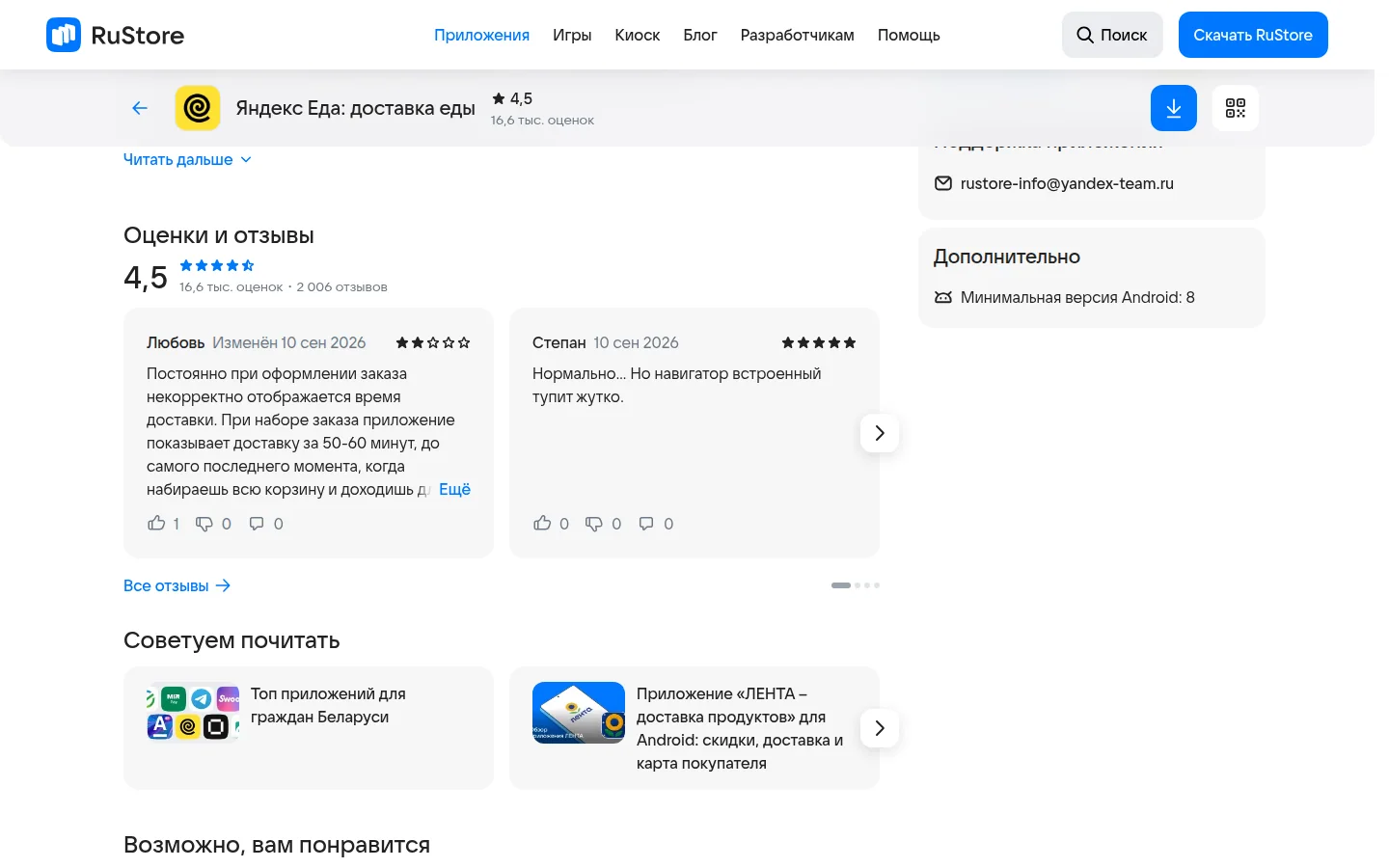1389x868 pixels.
Task: Like Любовь's review with thumbs up
Action: [x=156, y=523]
